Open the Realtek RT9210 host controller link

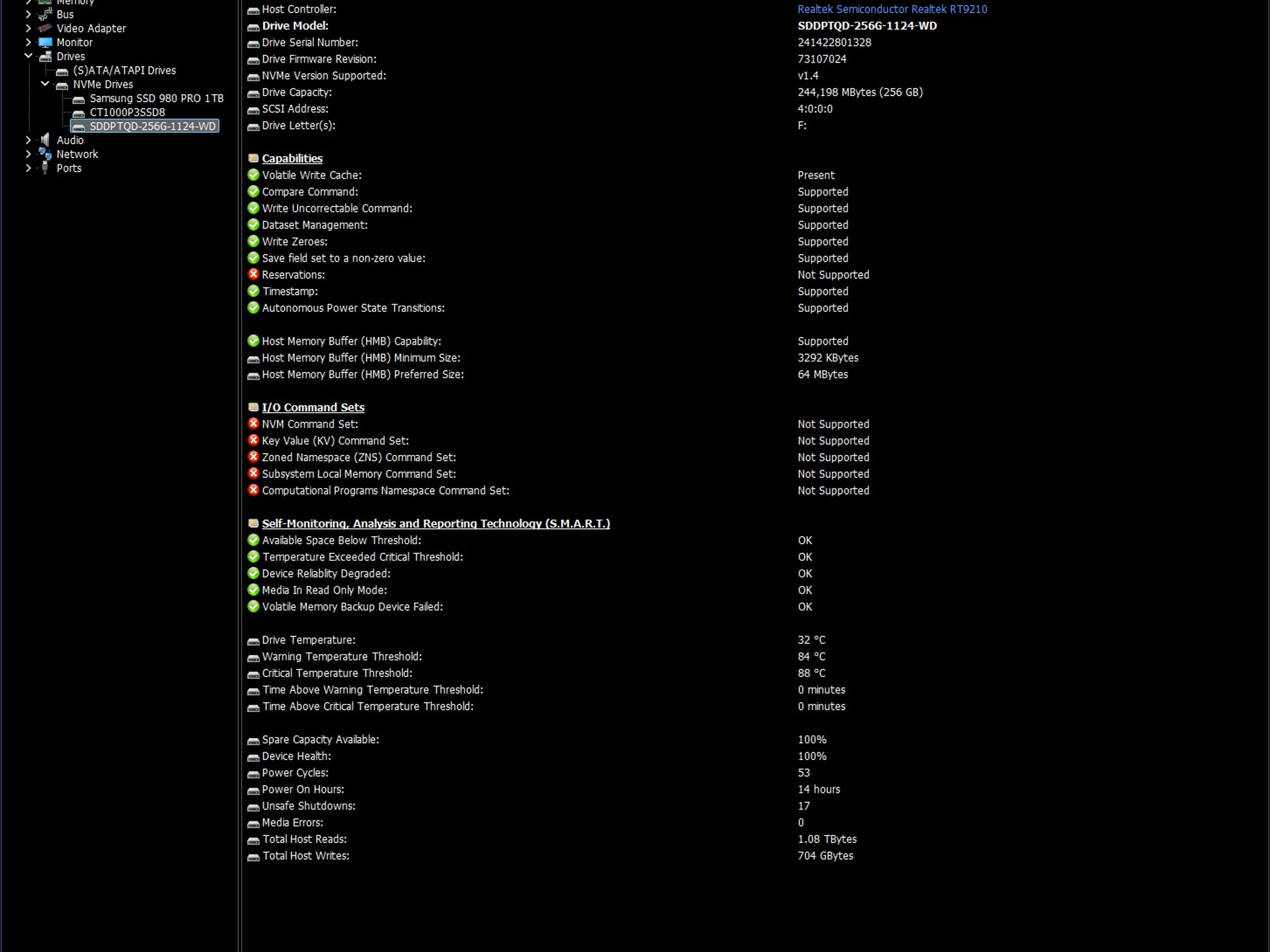(892, 9)
